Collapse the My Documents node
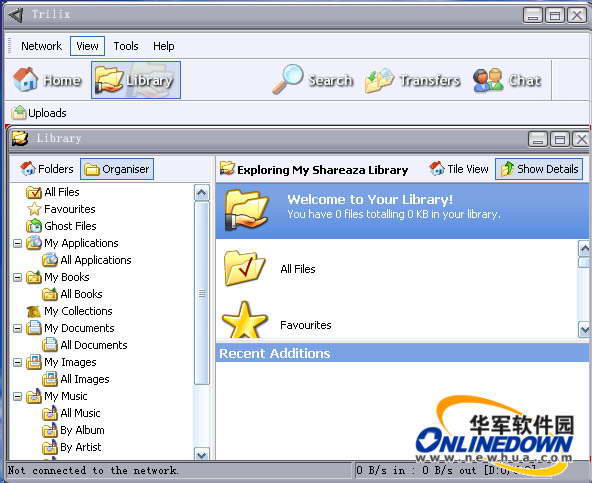This screenshot has height=483, width=592. pos(17,328)
